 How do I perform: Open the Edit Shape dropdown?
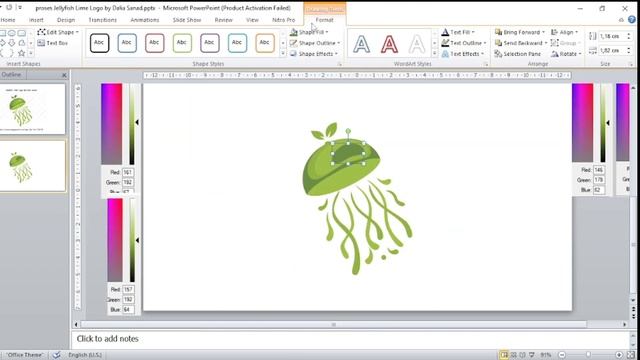click(58, 32)
